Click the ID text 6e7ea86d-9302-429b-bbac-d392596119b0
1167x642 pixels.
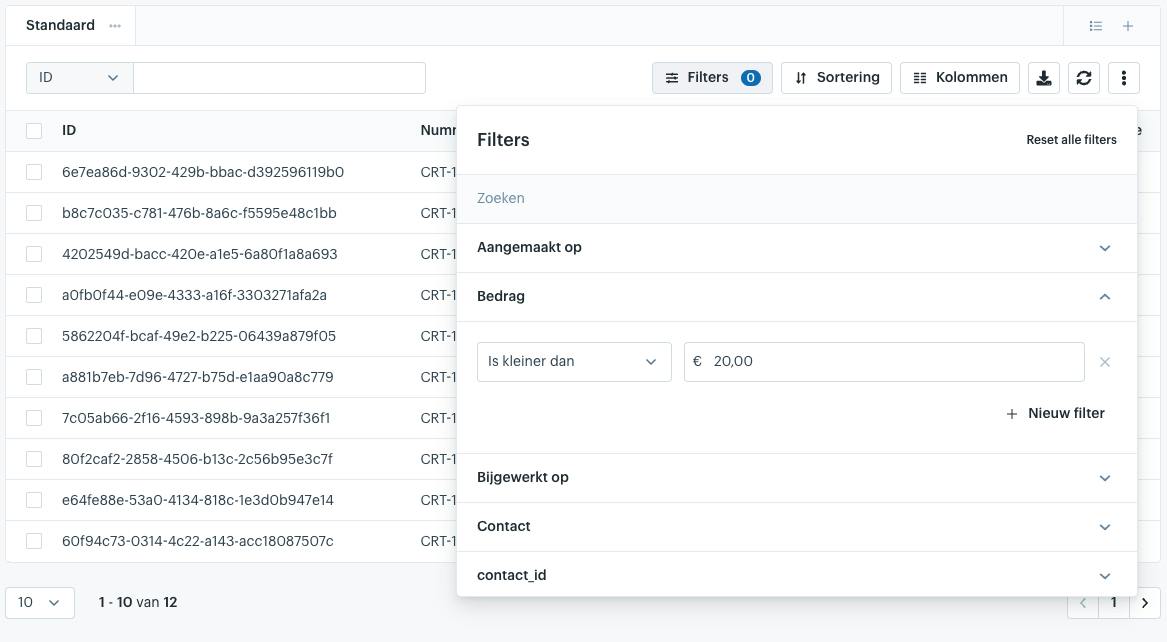[202, 172]
